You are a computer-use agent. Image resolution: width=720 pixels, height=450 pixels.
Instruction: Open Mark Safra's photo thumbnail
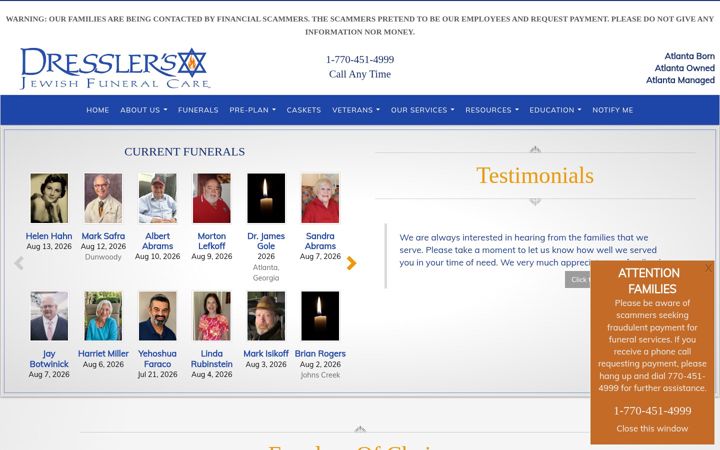tap(103, 198)
